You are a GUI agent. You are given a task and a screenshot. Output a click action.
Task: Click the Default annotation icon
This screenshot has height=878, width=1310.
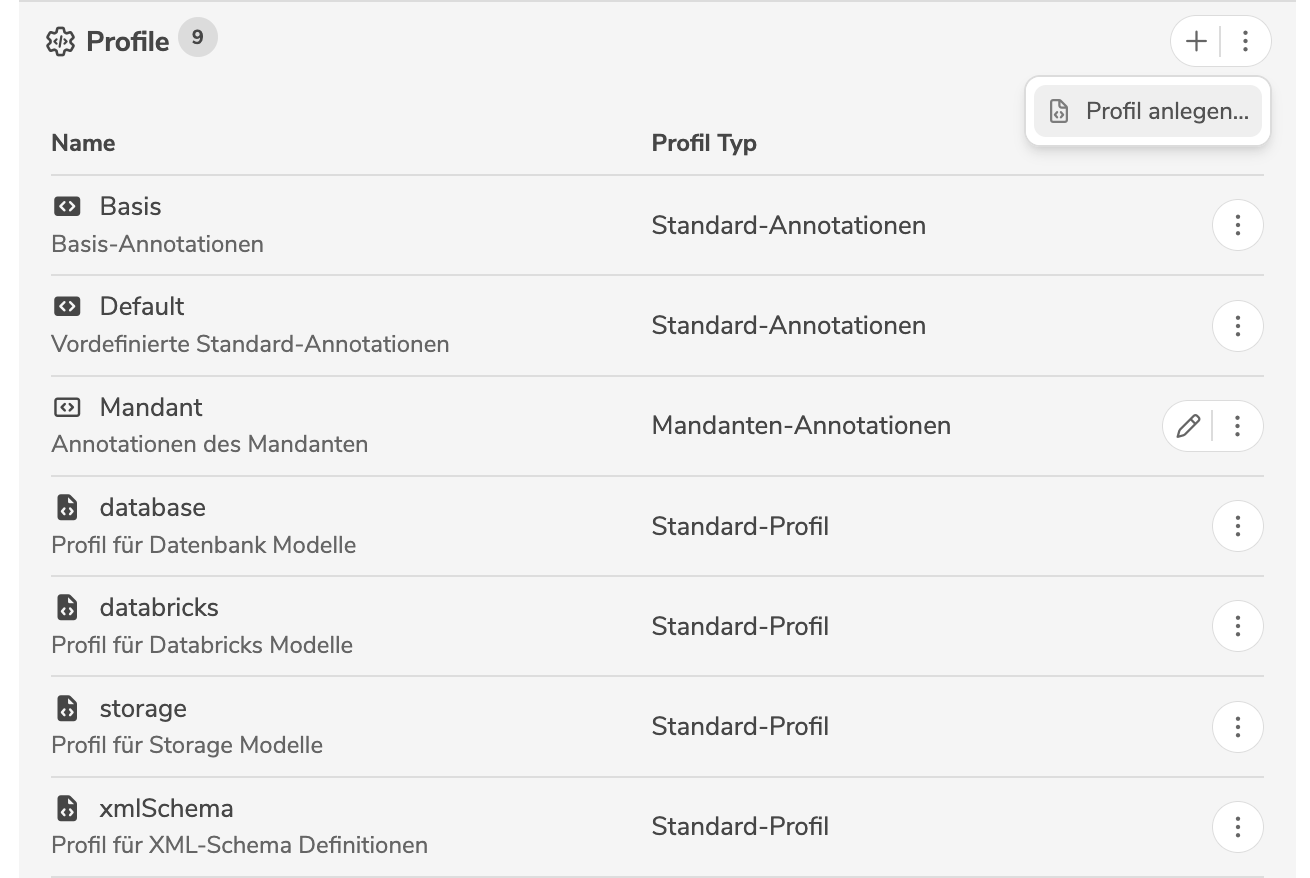click(66, 307)
